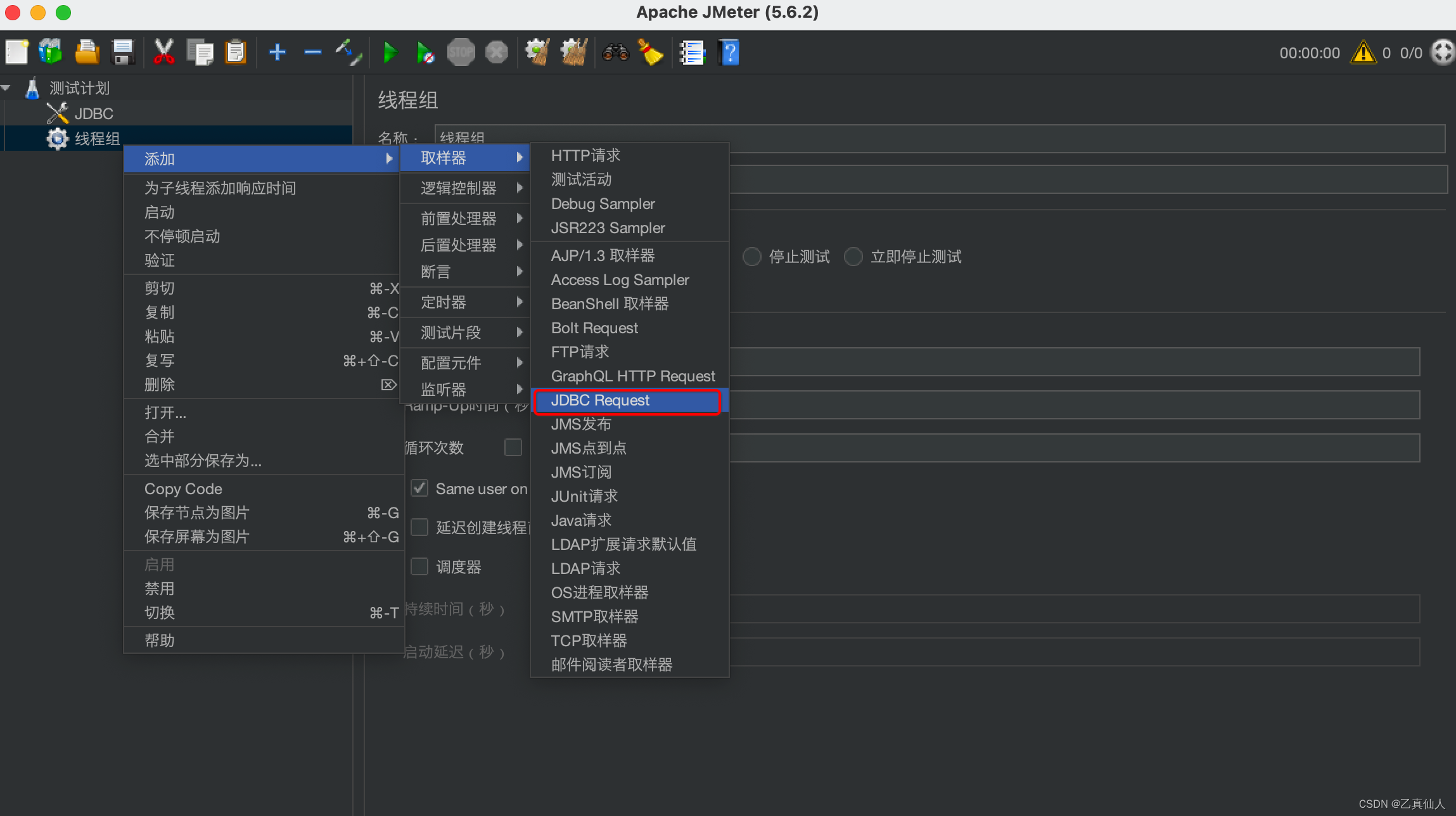Click the STOP sign icon
This screenshot has width=1456, height=816.
pyautogui.click(x=461, y=53)
